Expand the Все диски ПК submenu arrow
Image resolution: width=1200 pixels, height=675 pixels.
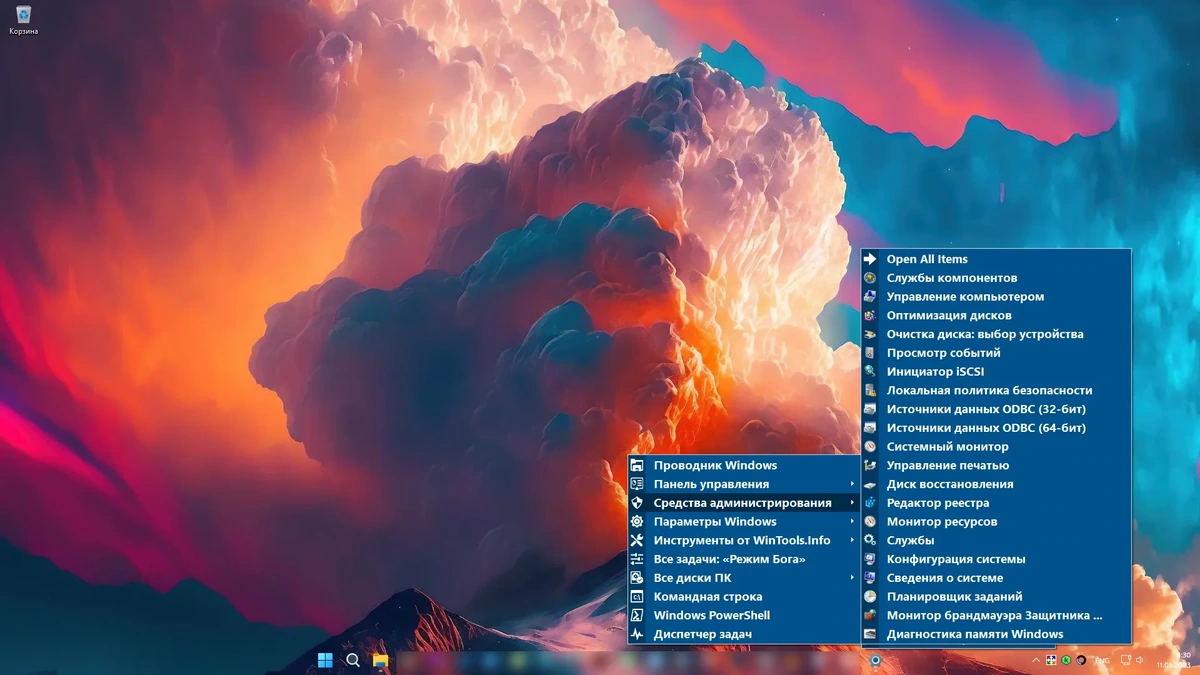[x=853, y=578]
